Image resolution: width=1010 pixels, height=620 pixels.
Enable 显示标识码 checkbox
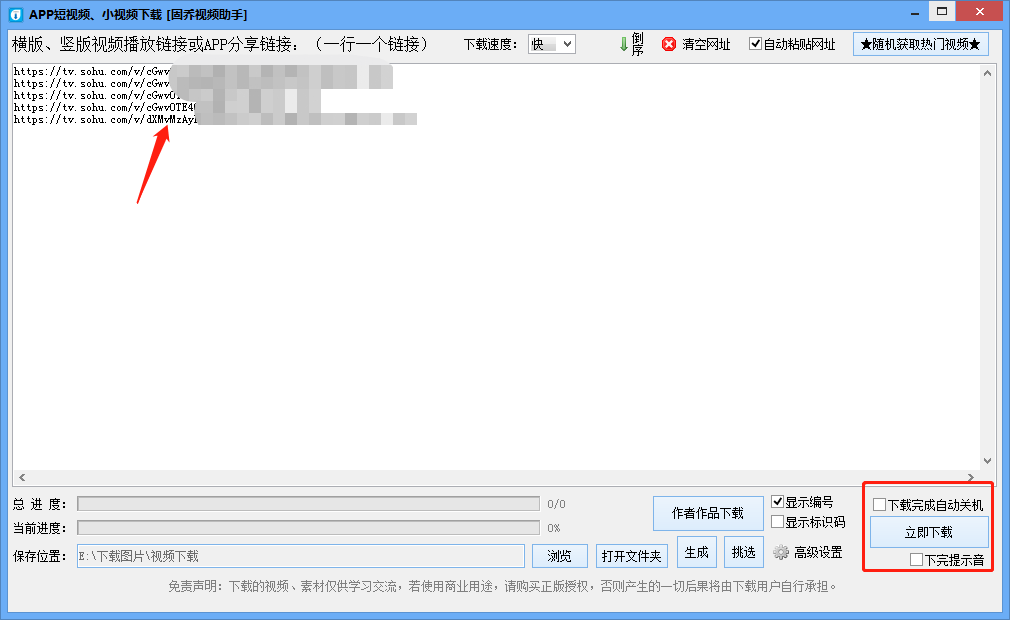[777, 521]
